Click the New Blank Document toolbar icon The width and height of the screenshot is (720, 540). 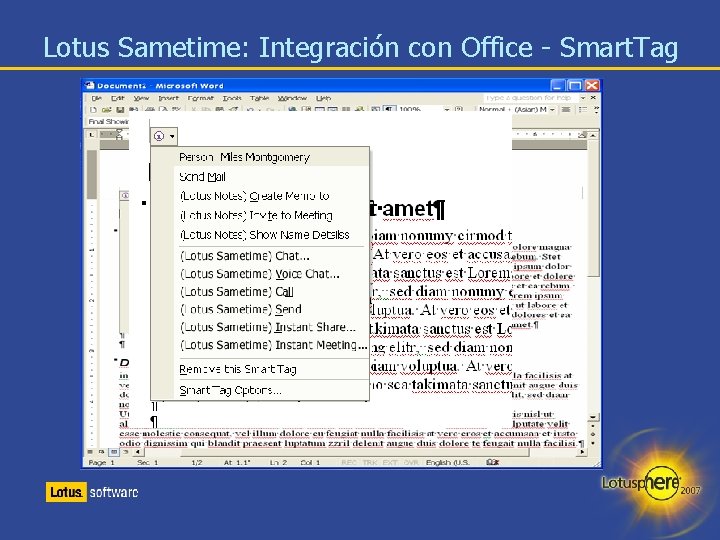94,110
